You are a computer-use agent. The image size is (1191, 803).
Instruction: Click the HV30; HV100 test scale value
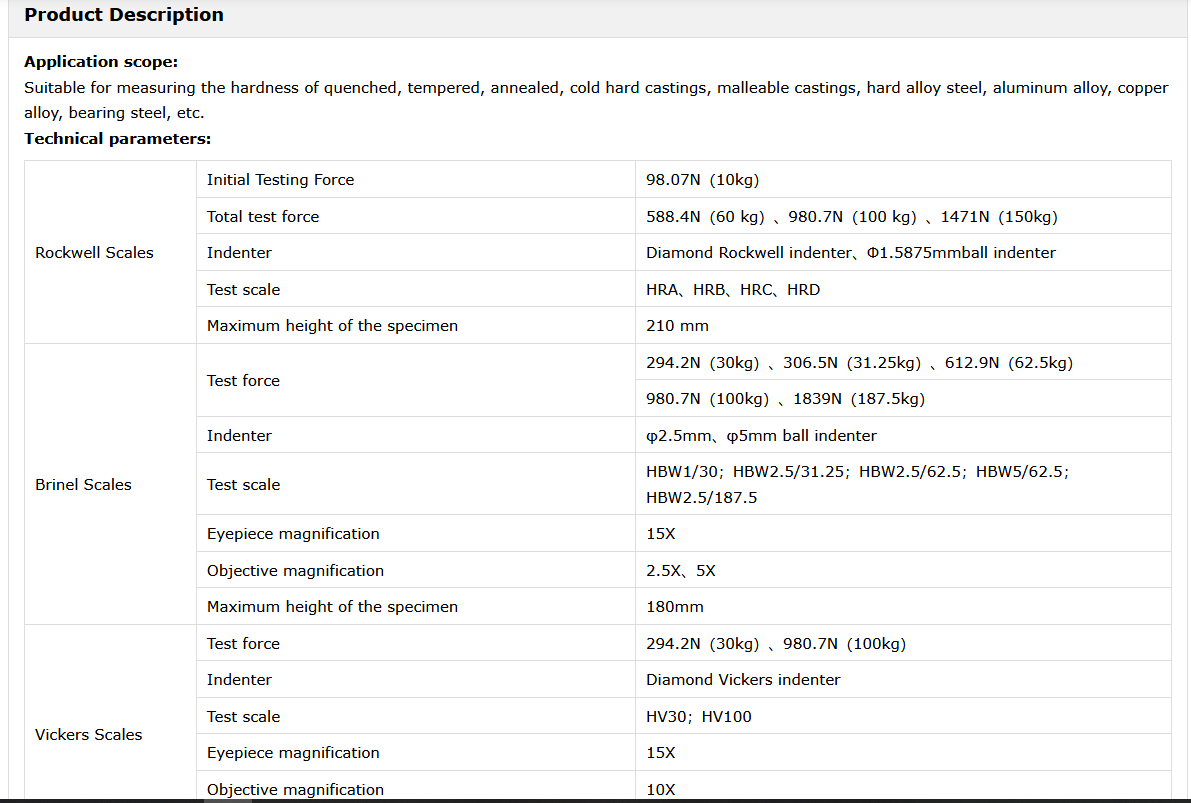(x=698, y=717)
